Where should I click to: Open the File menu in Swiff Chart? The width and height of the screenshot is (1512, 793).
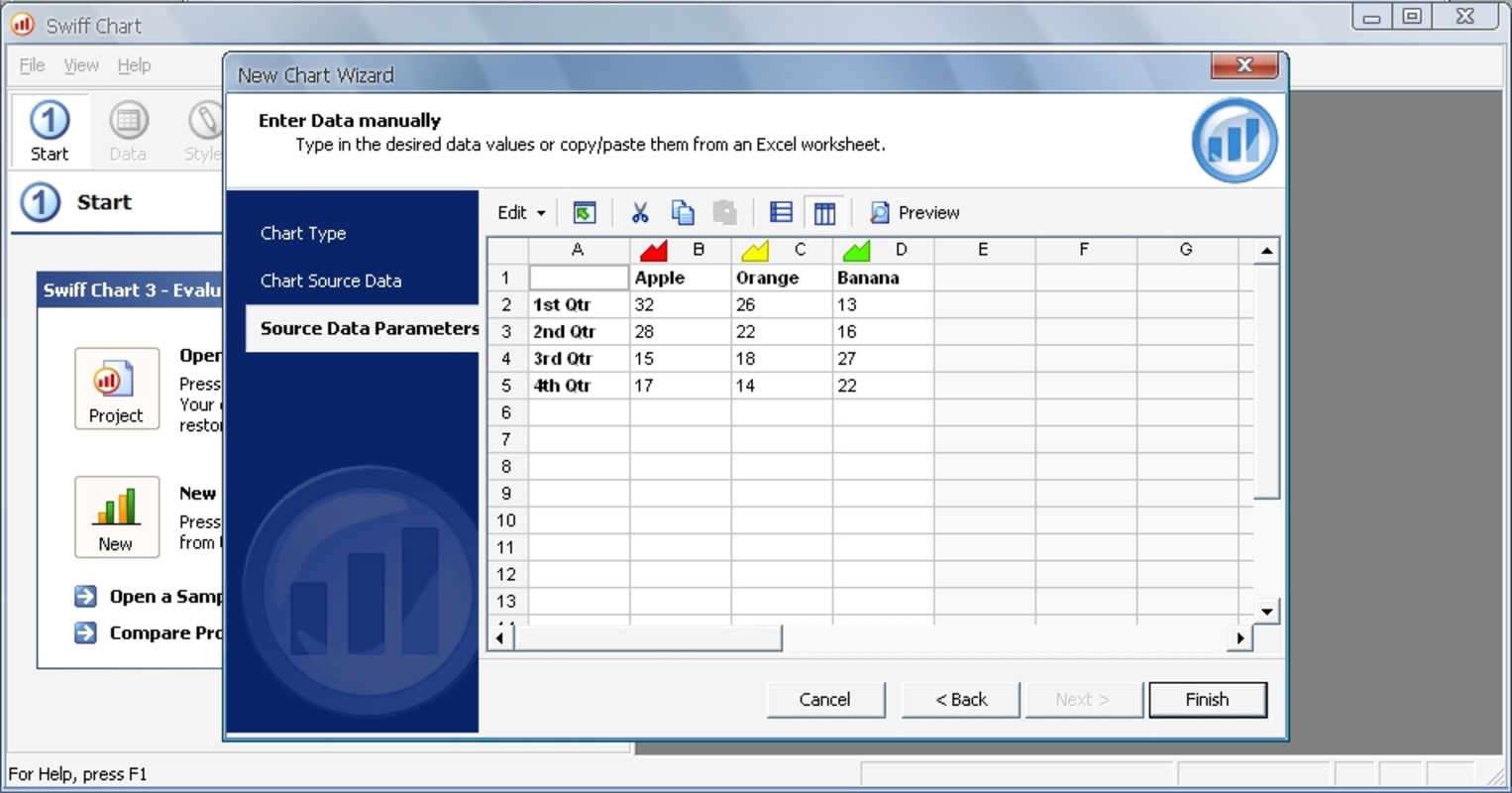tap(32, 65)
